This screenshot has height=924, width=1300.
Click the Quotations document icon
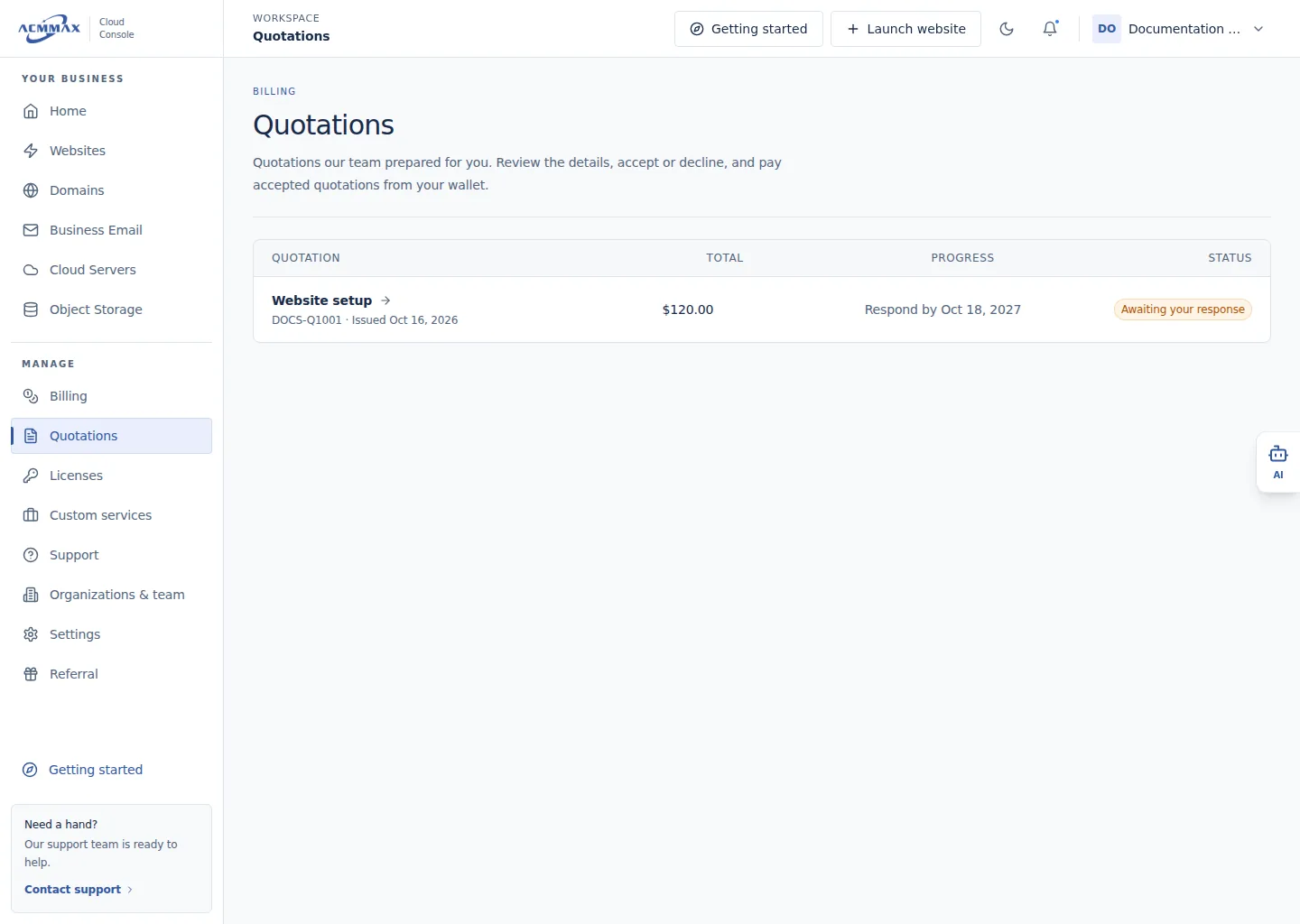[31, 436]
